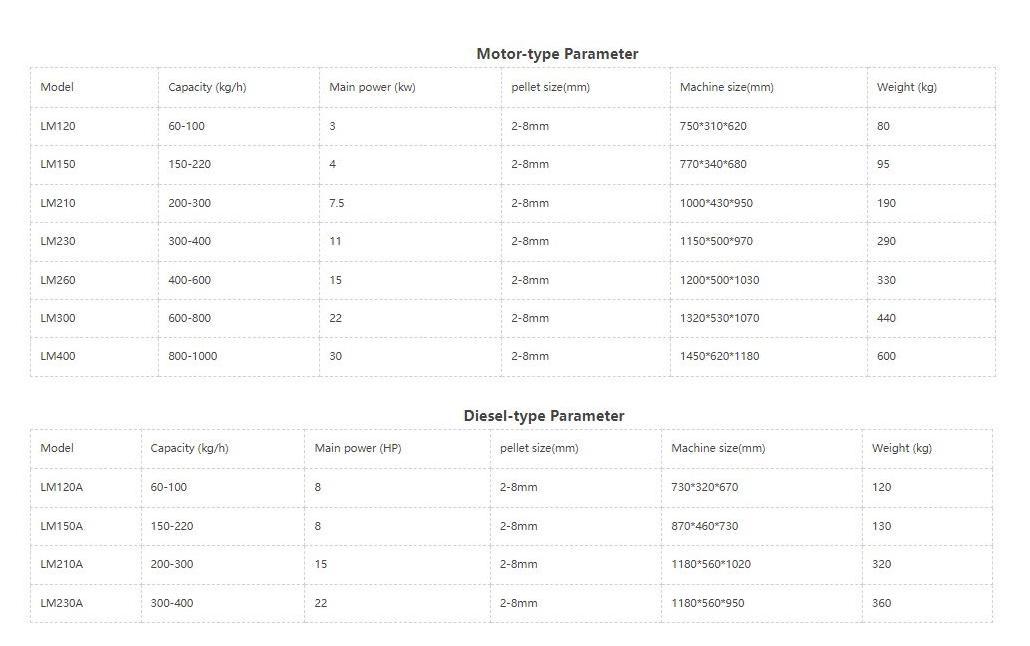Click the Motor-type Parameter heading
The width and height of the screenshot is (1030, 646).
[x=557, y=54]
